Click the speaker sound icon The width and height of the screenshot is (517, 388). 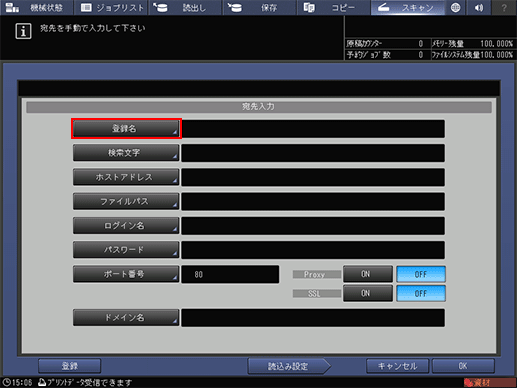click(479, 7)
